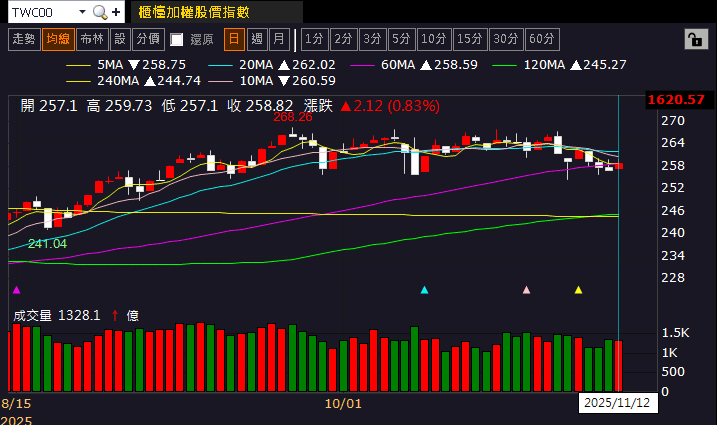Click the unlock padlock icon
Image resolution: width=717 pixels, height=425 pixels.
pyautogui.click(x=696, y=39)
